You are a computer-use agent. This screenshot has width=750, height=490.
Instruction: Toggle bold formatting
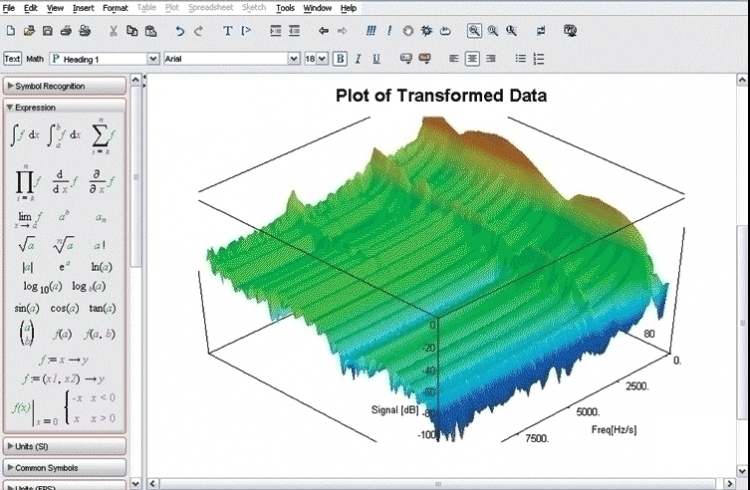point(340,59)
